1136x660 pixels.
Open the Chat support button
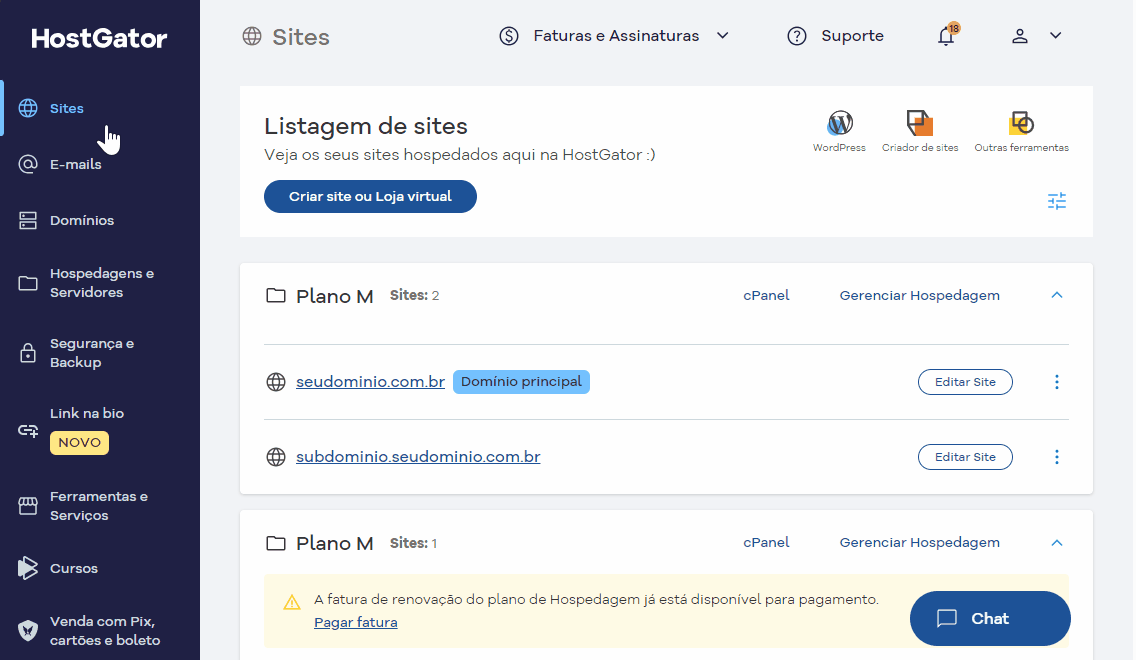(990, 618)
